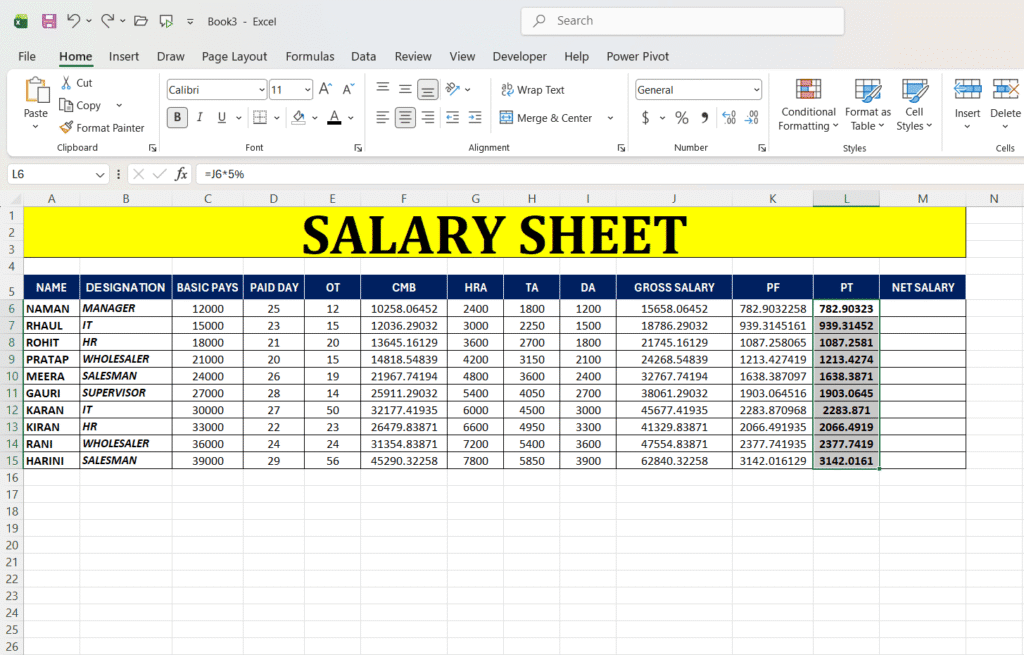Click the Copy icon
Viewport: 1024px width, 655px height.
tap(65, 105)
